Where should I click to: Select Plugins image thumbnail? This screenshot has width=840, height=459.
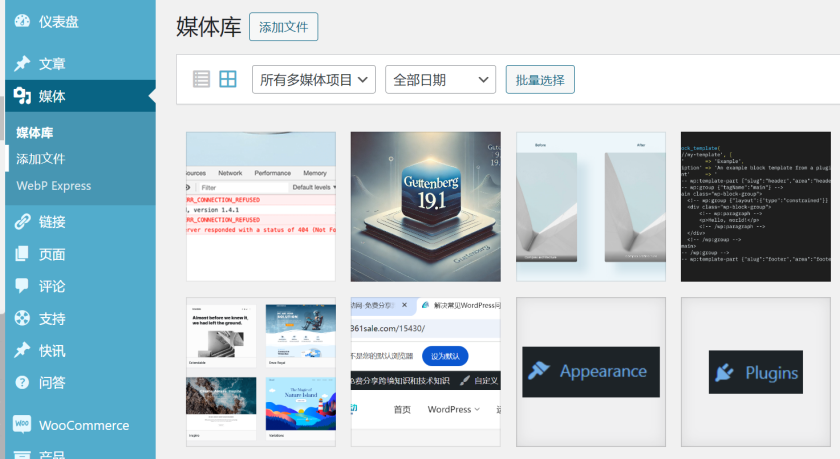click(756, 372)
